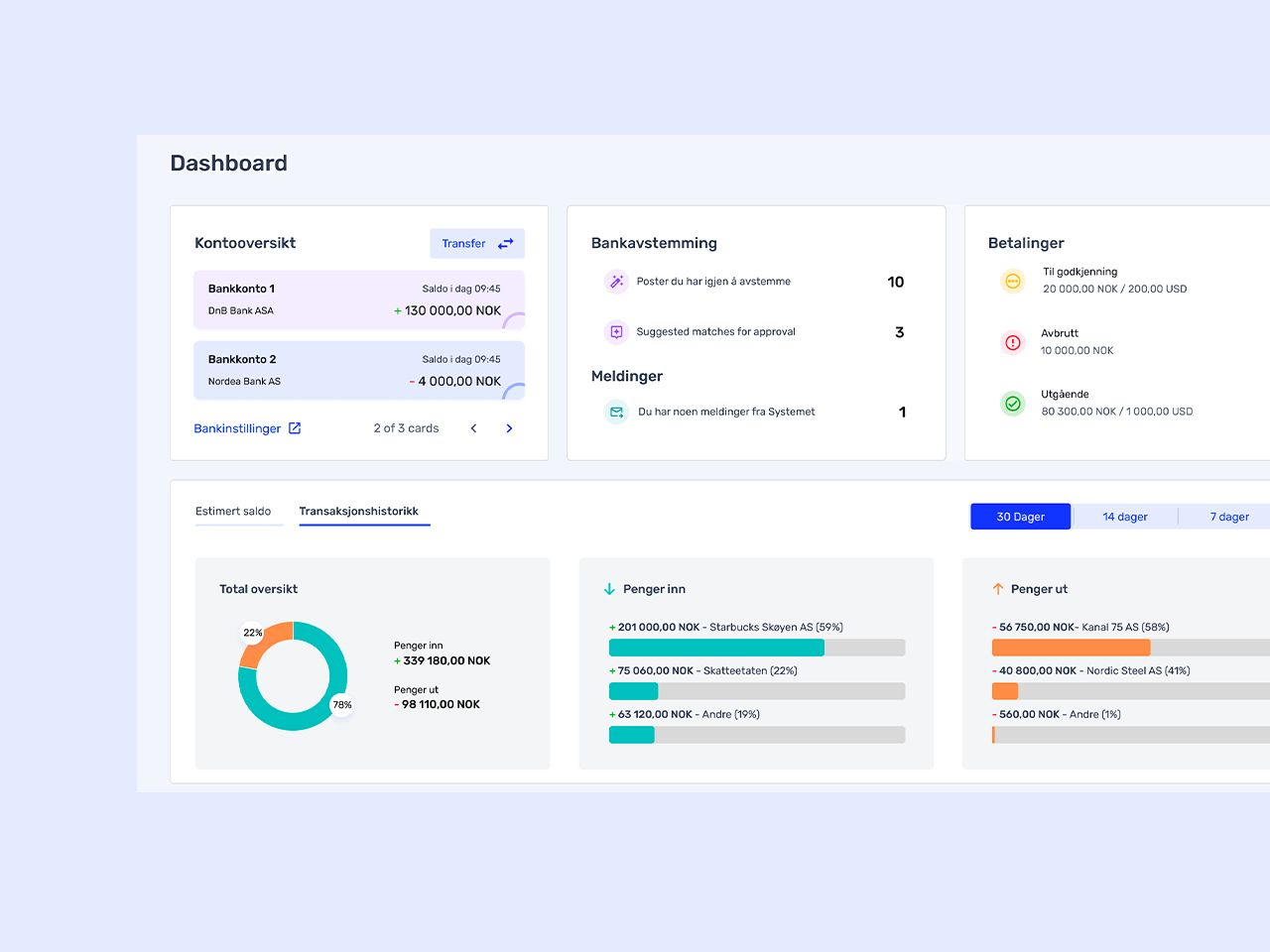
Task: Open the Bankkonto 1 DnB account card
Action: [x=358, y=299]
